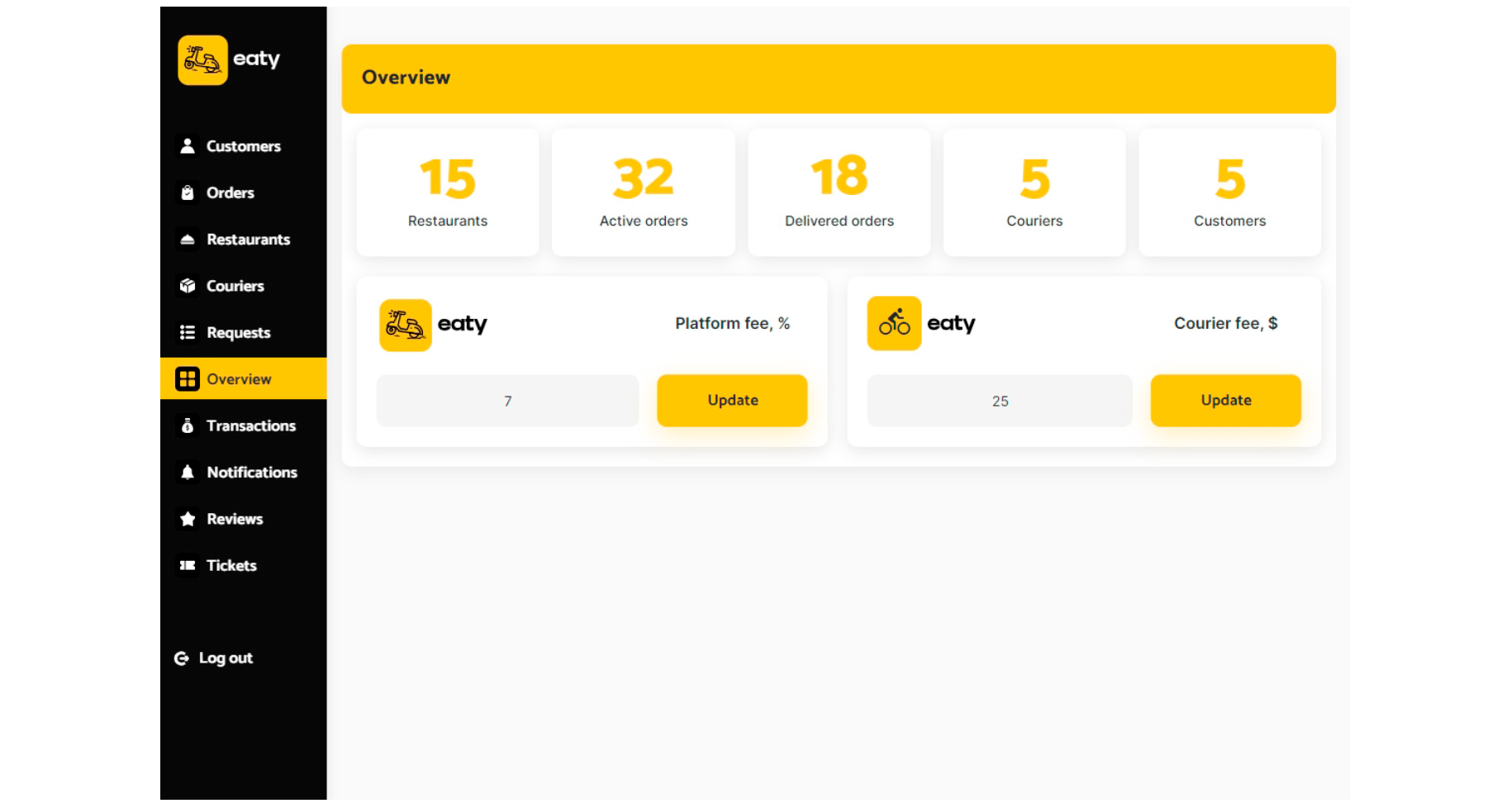The width and height of the screenshot is (1512, 808).
Task: Click the 15 Restaurants stat card
Action: 448,192
